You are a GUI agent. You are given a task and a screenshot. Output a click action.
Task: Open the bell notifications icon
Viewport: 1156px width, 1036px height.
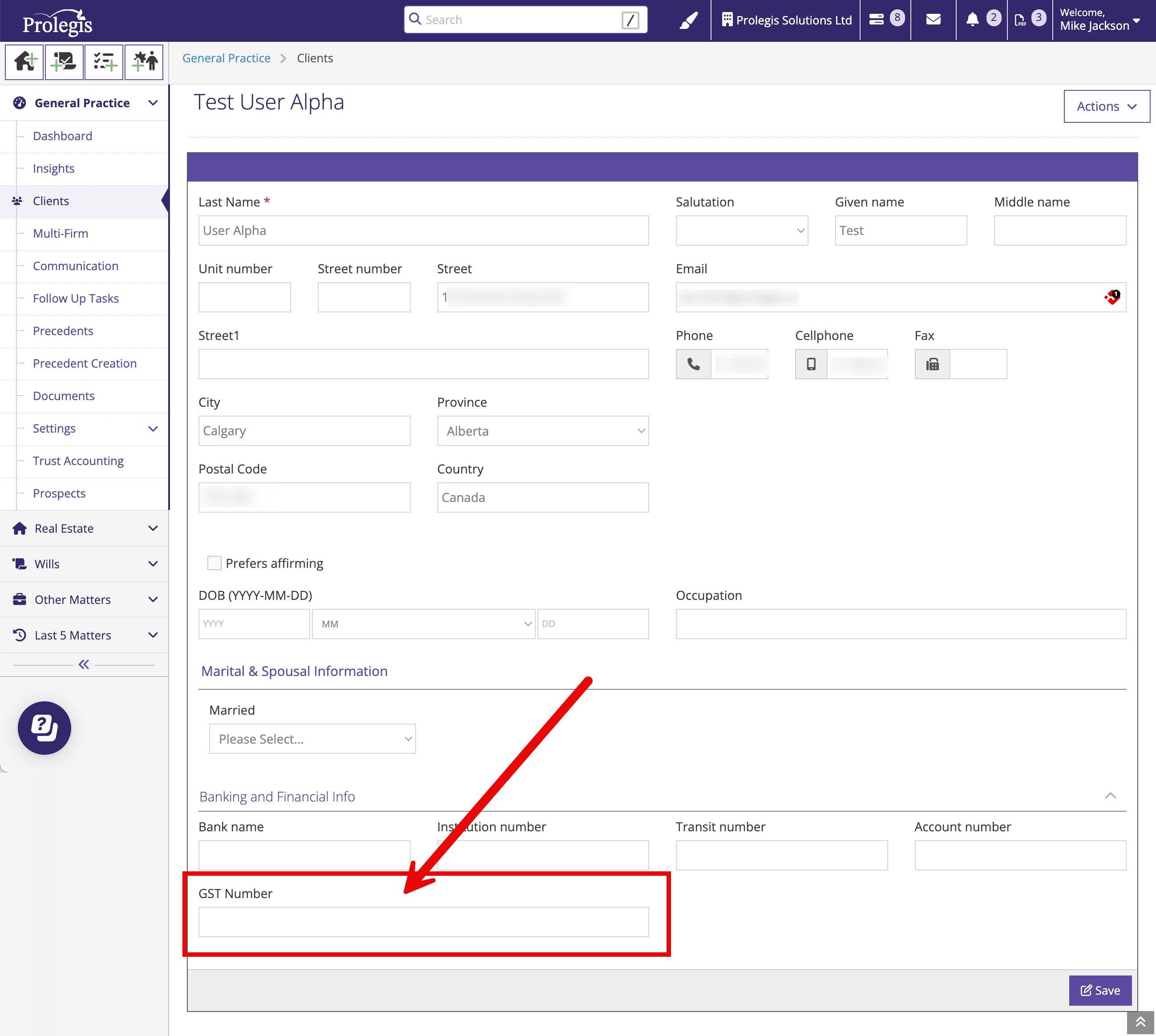click(x=972, y=20)
